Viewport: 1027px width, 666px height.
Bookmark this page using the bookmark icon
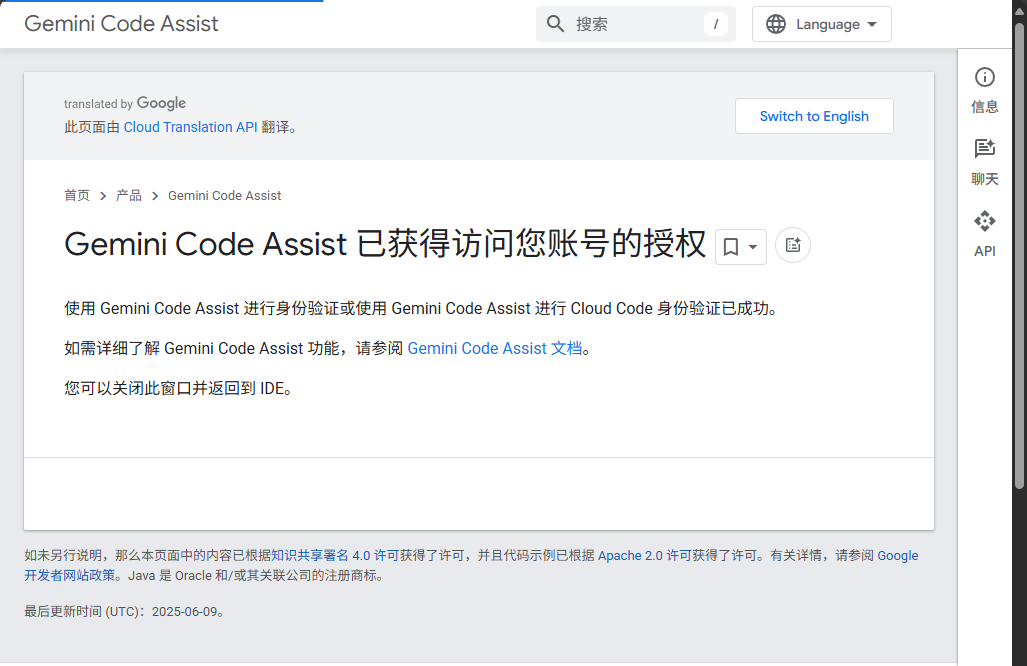tap(730, 245)
